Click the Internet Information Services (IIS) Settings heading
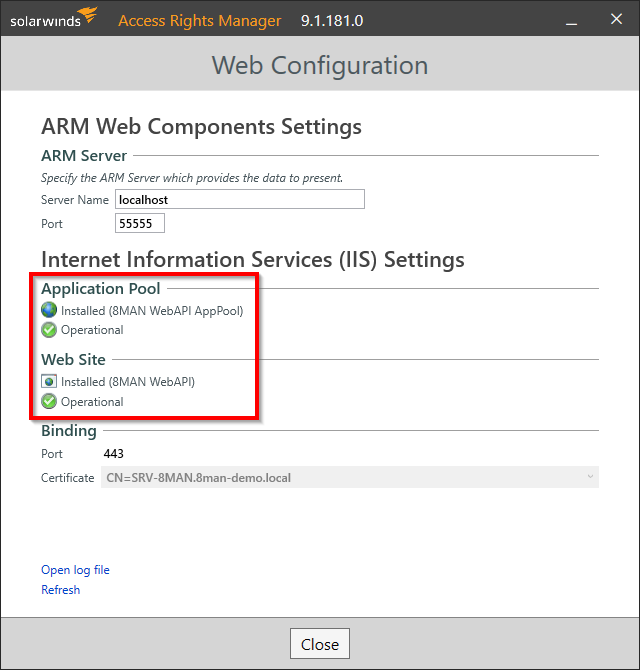The image size is (640, 670). point(252,260)
